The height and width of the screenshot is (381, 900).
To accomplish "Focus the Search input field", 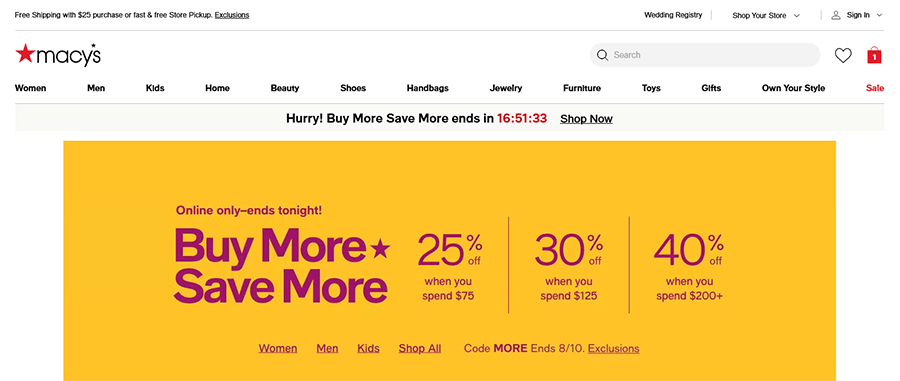I will click(704, 55).
